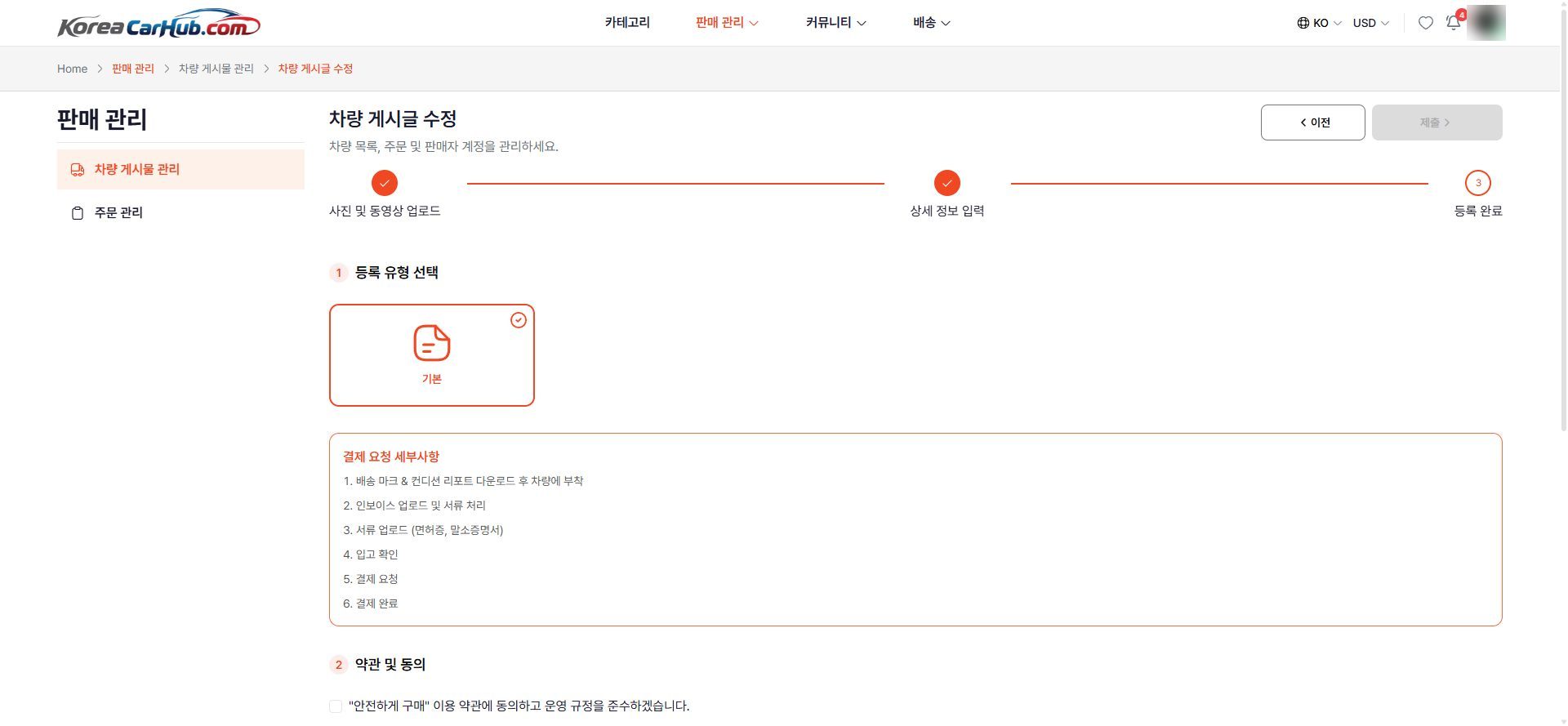Go to Home breadcrumb link
This screenshot has height=726, width=1568.
click(72, 69)
